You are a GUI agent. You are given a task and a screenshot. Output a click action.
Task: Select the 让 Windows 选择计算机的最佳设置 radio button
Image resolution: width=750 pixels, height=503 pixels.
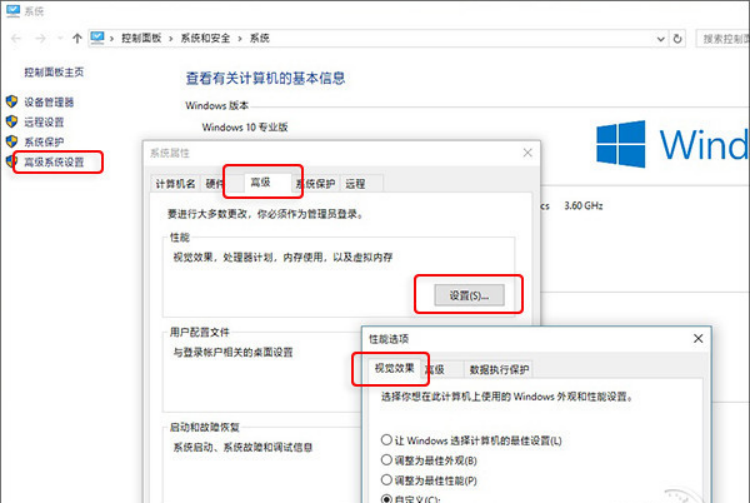[x=387, y=440]
